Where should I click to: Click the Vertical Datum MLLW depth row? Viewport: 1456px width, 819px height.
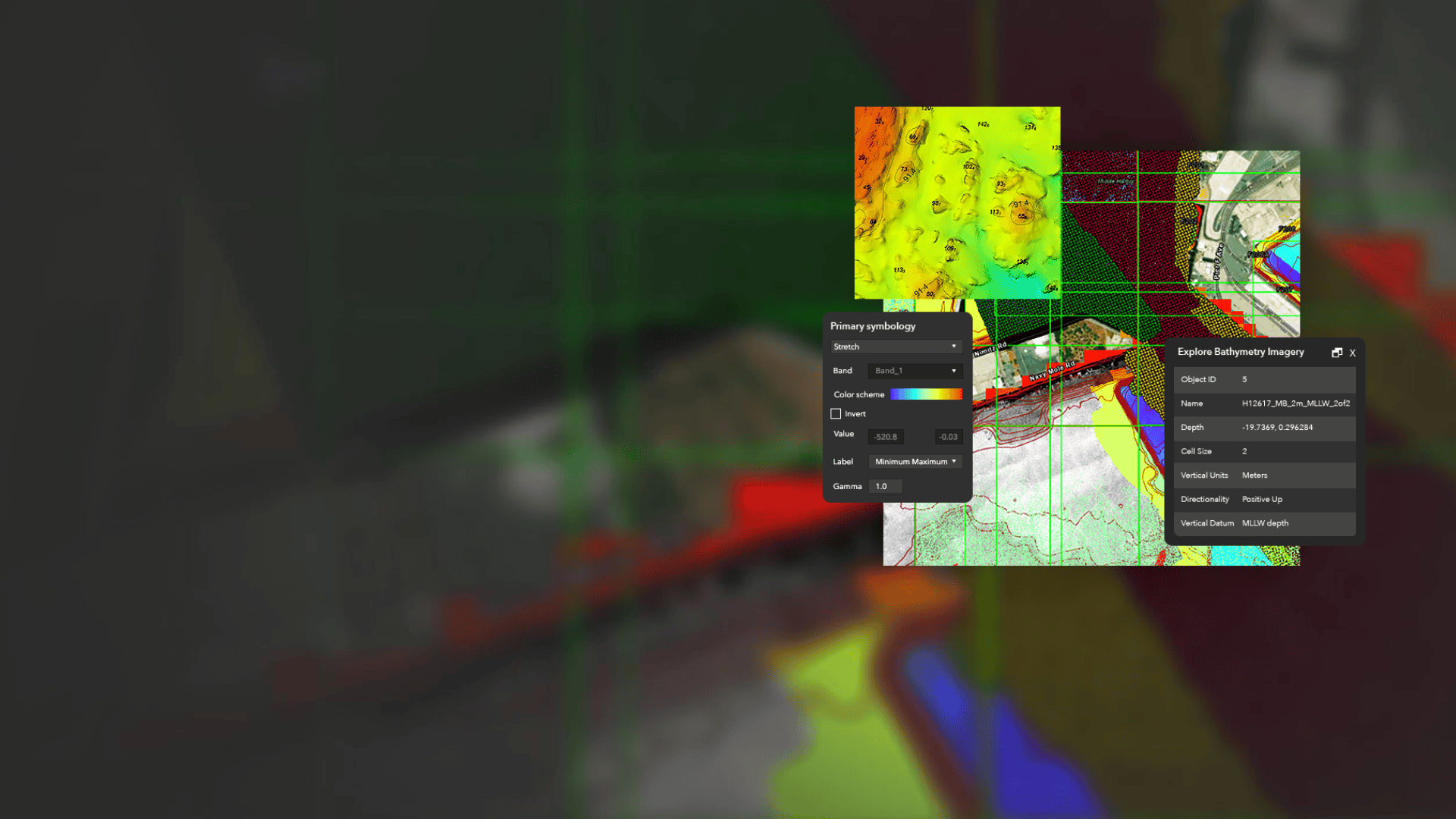pyautogui.click(x=1264, y=523)
